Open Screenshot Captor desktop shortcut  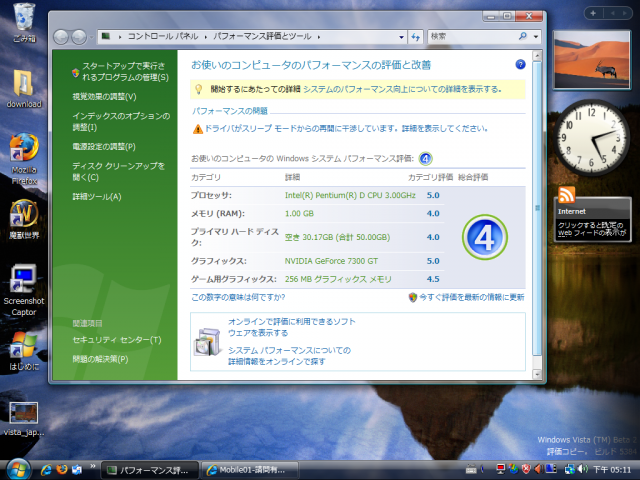click(x=24, y=290)
